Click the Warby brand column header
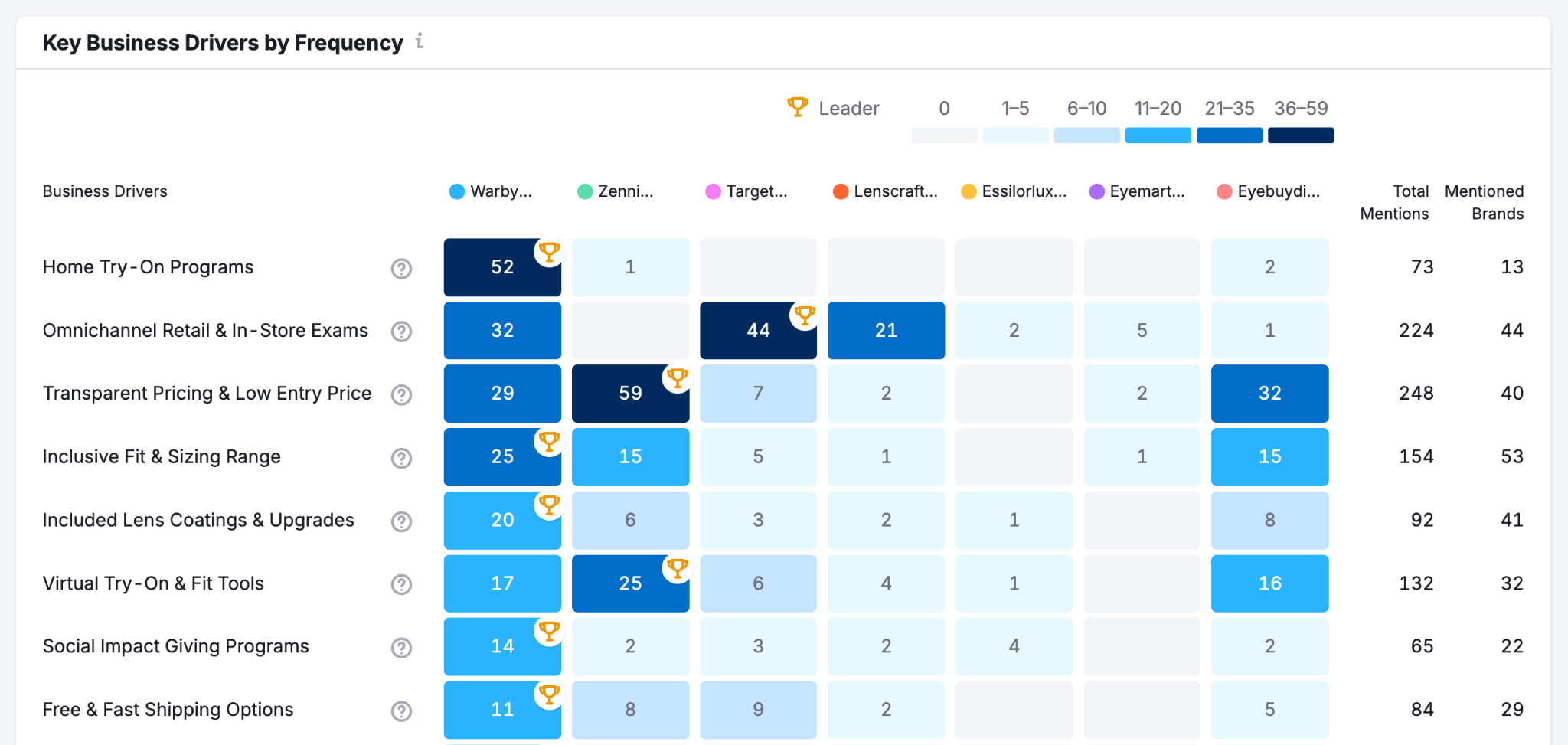Viewport: 1568px width, 745px height. tap(492, 191)
